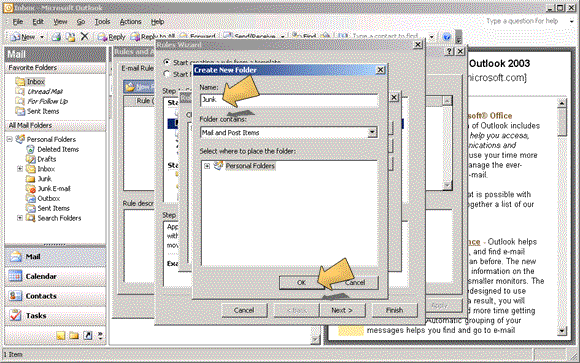Click the reading pane vertical scrollbar

point(562,216)
